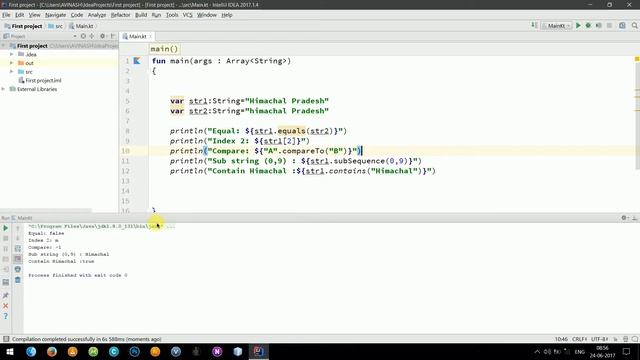Open the Analyze menu

[97, 15]
